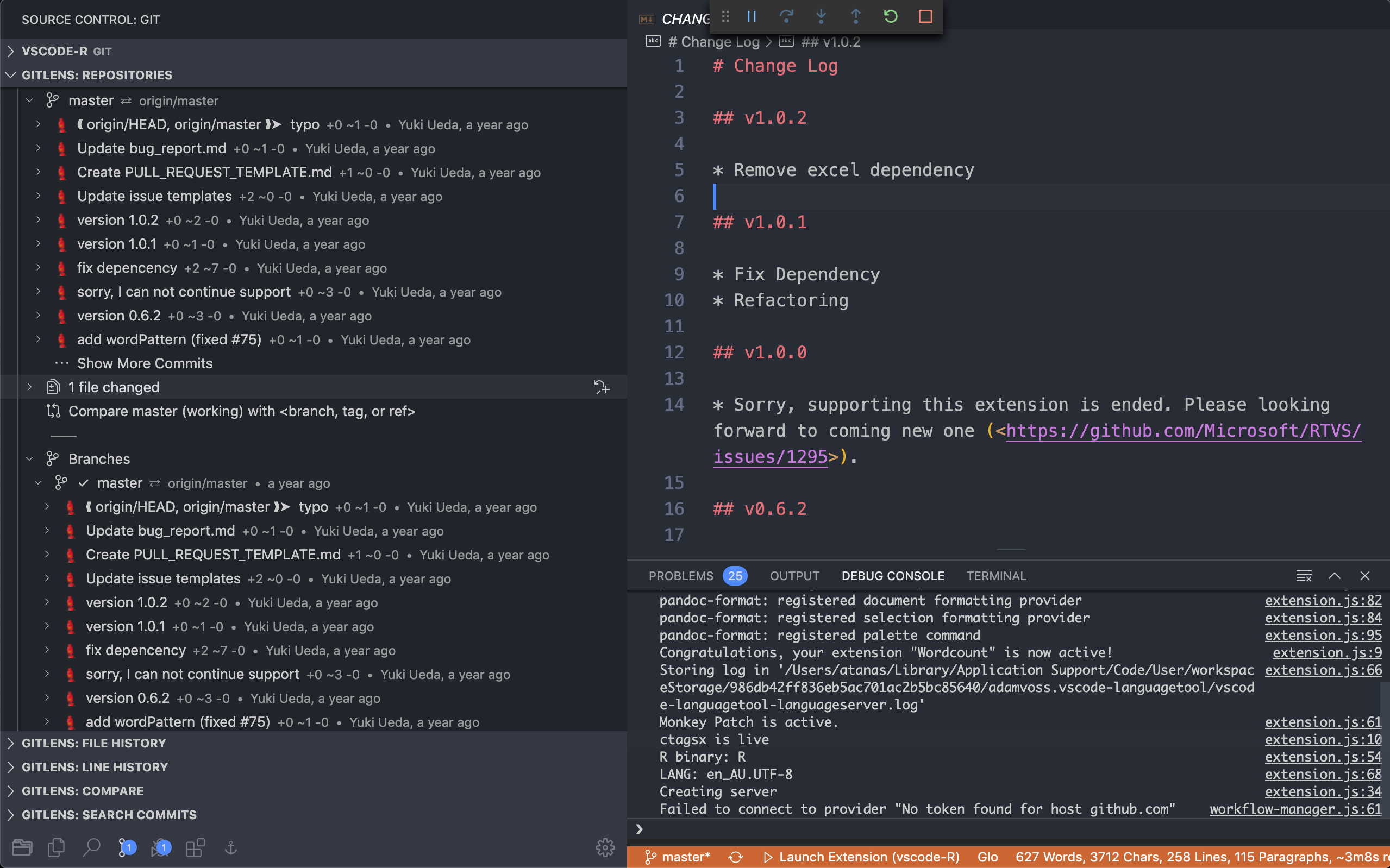Click Step Over in the debug toolbar
1390x868 pixels.
pyautogui.click(x=787, y=16)
